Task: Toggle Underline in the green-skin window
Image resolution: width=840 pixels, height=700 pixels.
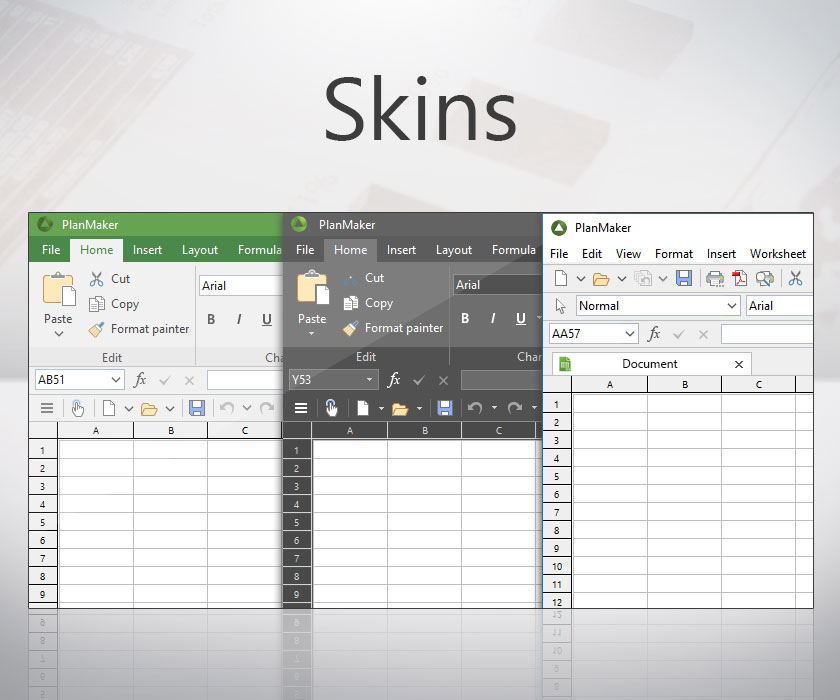Action: (x=267, y=320)
